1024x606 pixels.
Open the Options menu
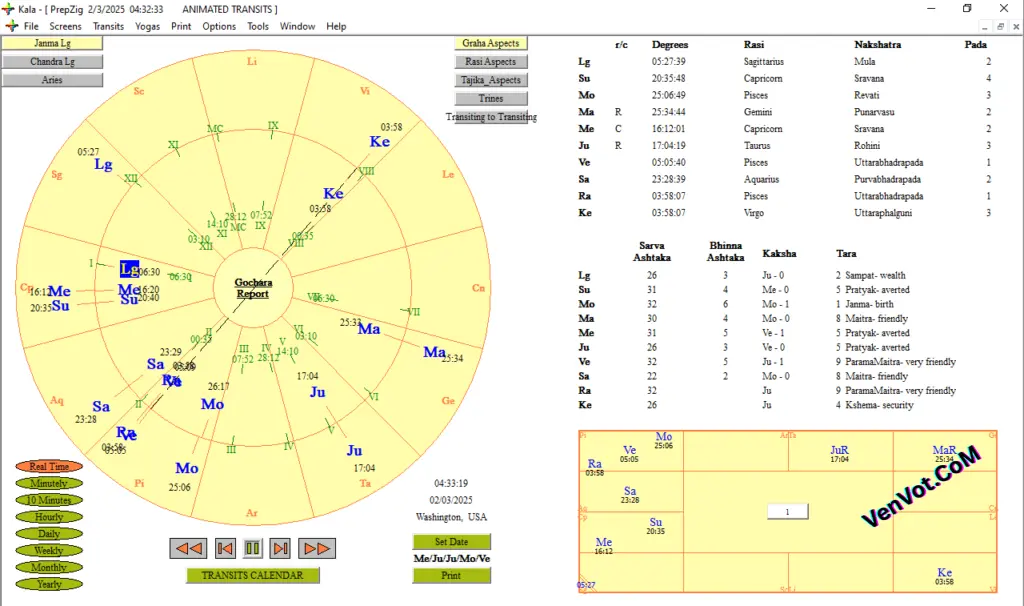click(x=219, y=26)
